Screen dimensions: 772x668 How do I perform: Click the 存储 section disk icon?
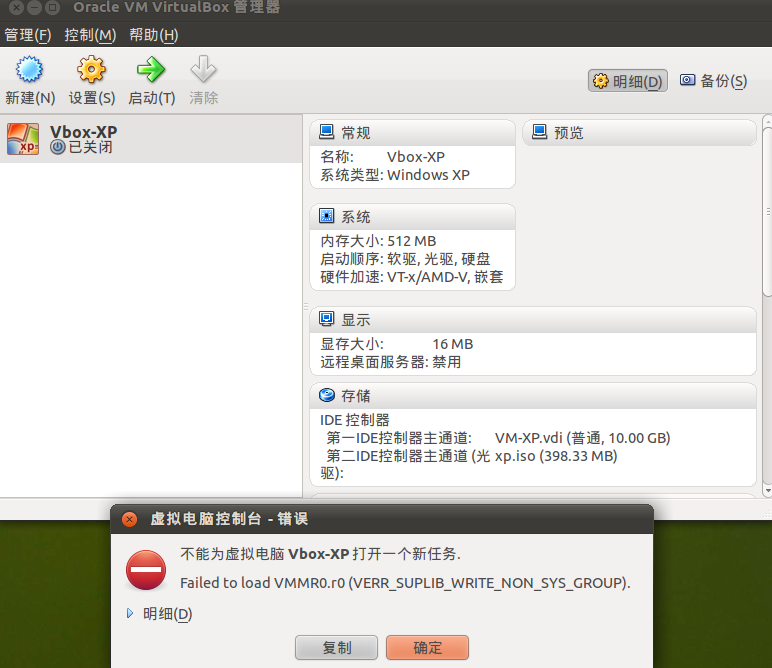coord(326,395)
